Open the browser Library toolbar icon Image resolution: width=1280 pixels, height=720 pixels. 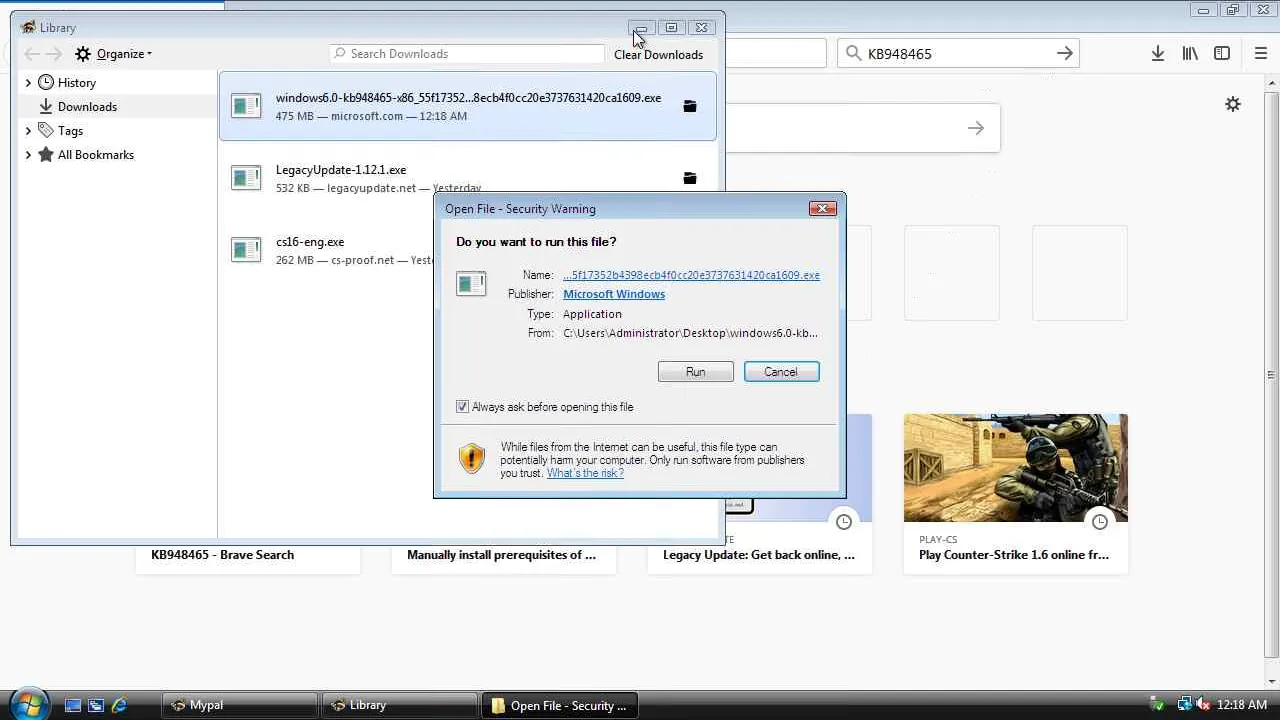pyautogui.click(x=1190, y=54)
